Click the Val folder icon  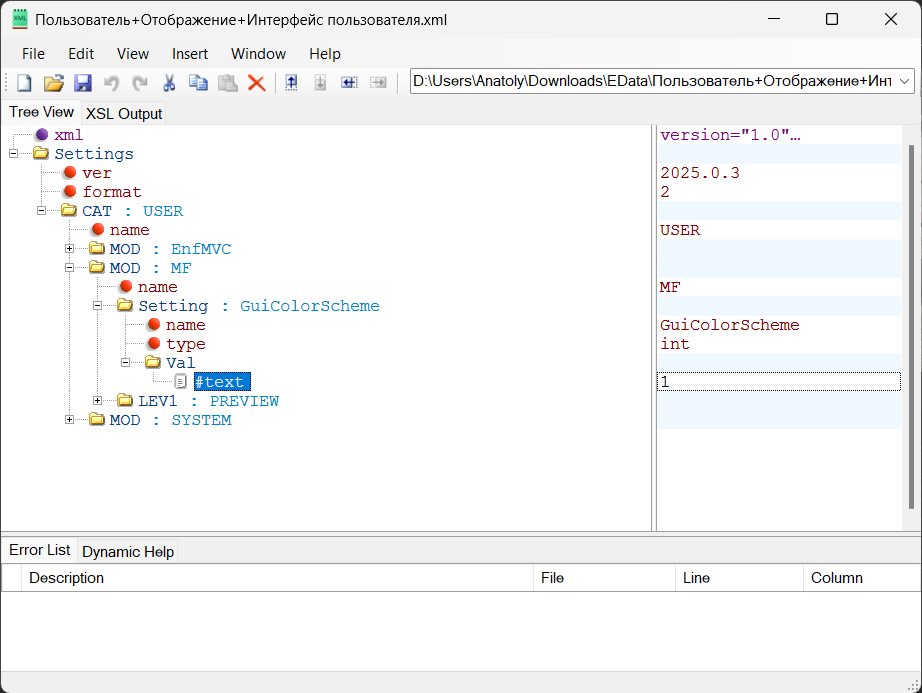[x=153, y=362]
